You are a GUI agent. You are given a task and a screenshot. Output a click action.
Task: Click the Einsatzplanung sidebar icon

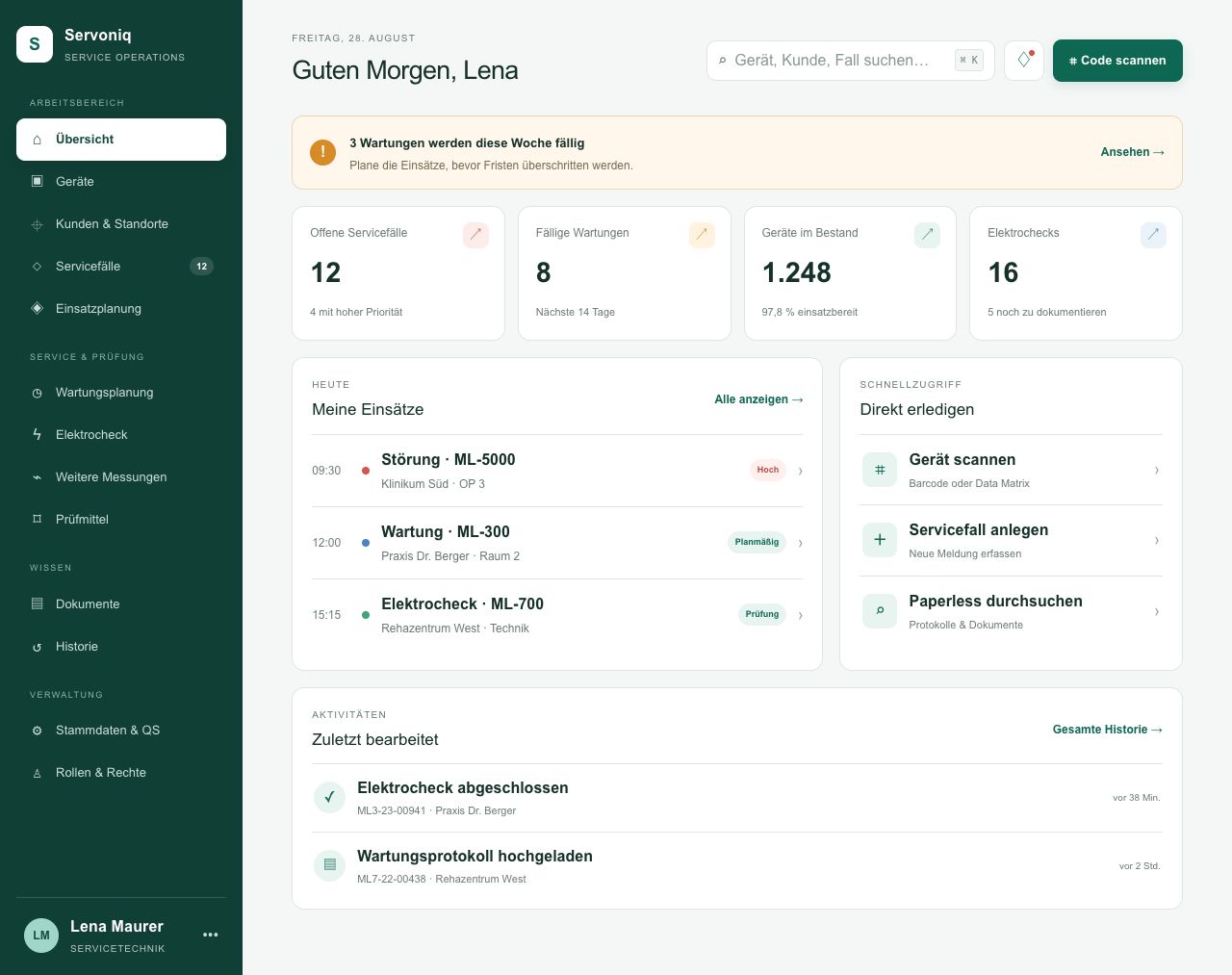[x=37, y=308]
